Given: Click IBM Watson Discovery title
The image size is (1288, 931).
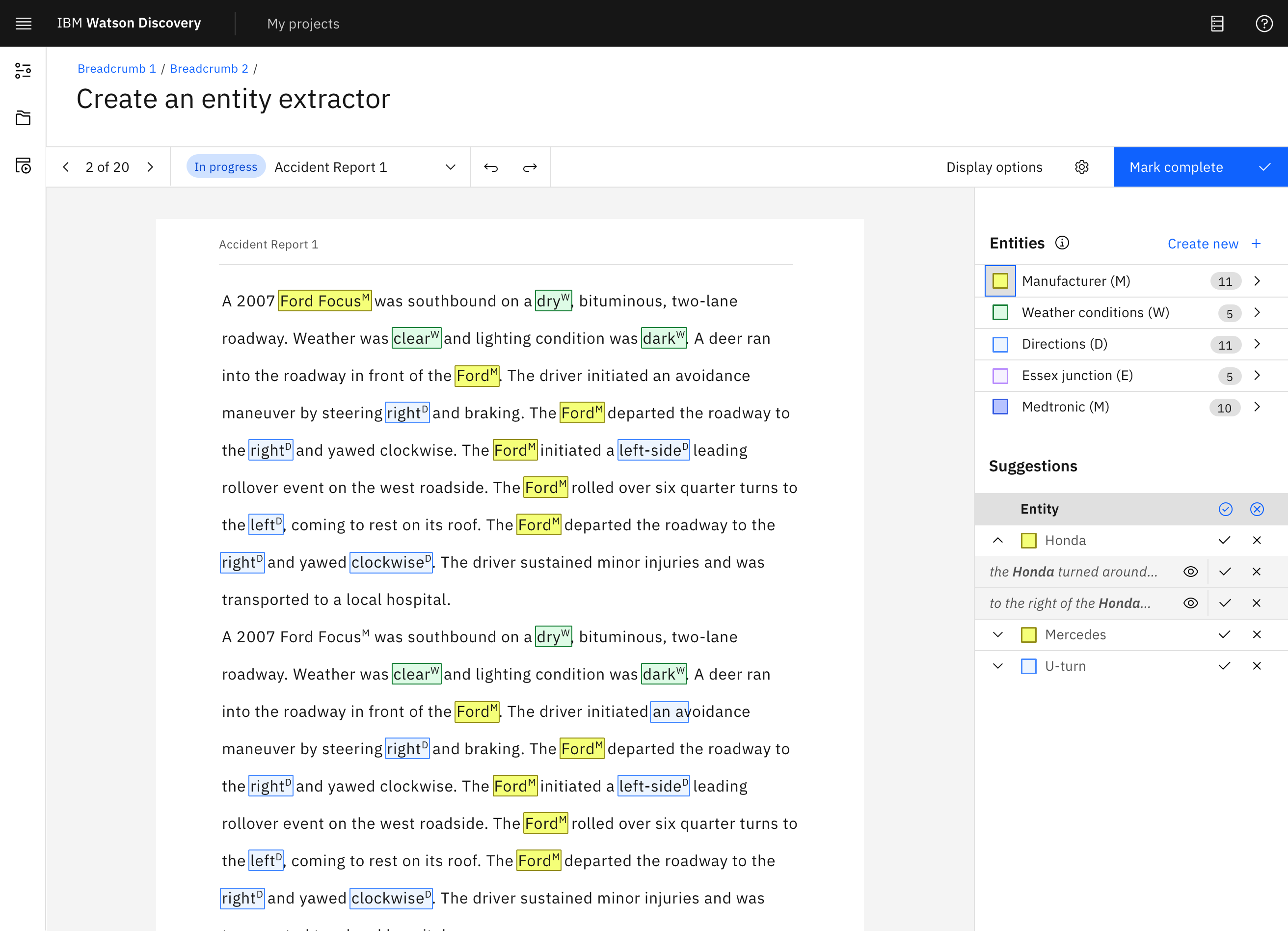Looking at the screenshot, I should [129, 23].
